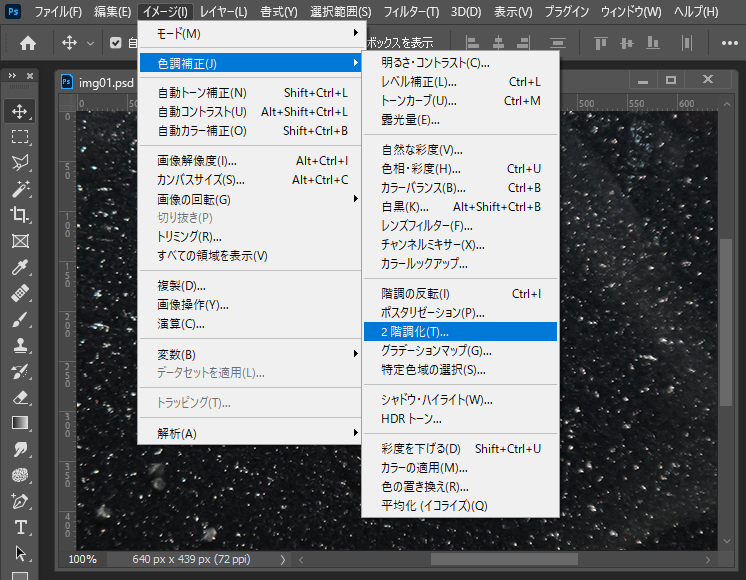Choose 色相・彩度(H)...
Viewport: 746px width, 580px height.
[460, 169]
